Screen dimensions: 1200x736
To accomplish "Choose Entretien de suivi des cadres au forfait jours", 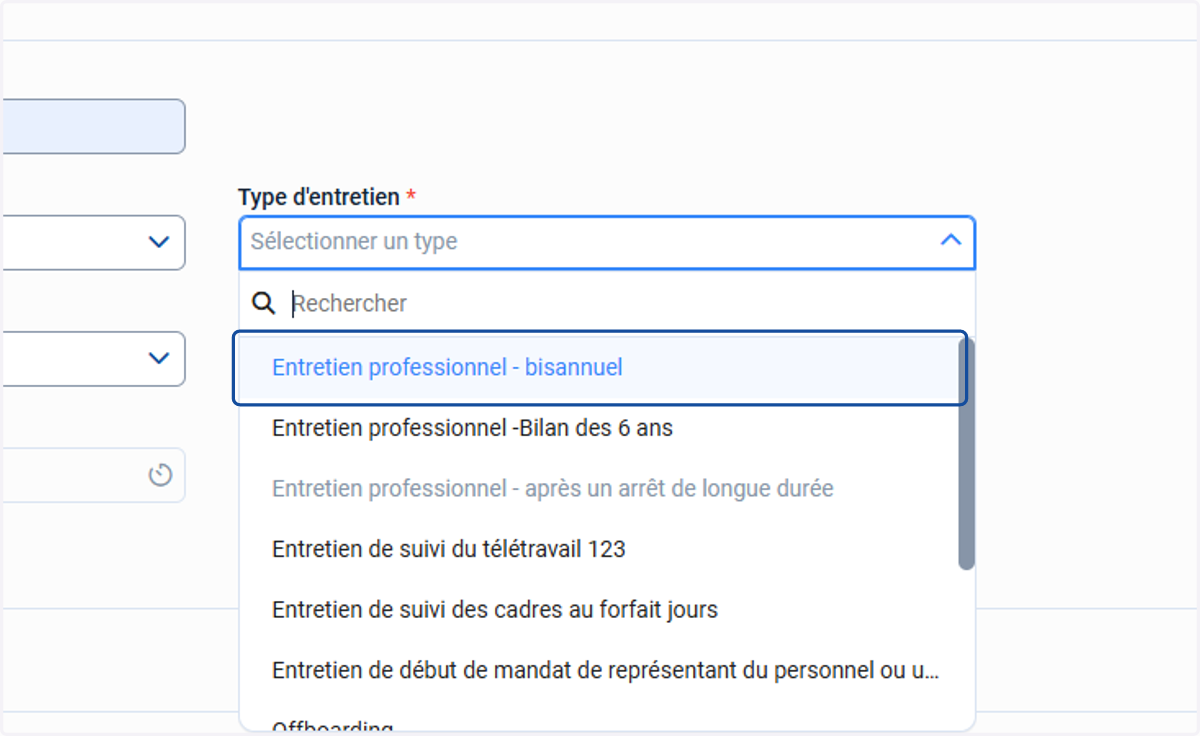I will click(598, 609).
